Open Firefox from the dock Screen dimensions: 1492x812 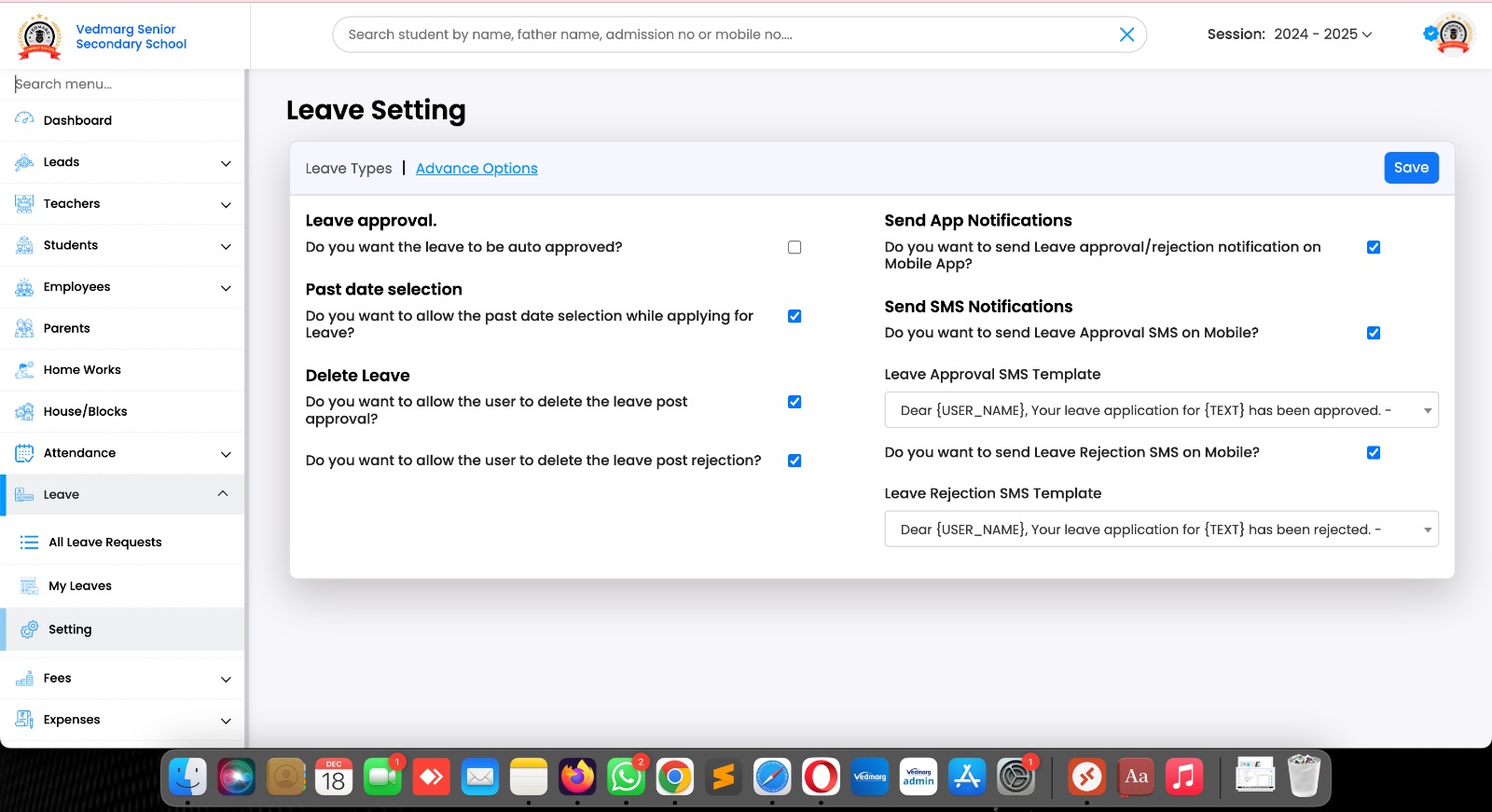(577, 777)
